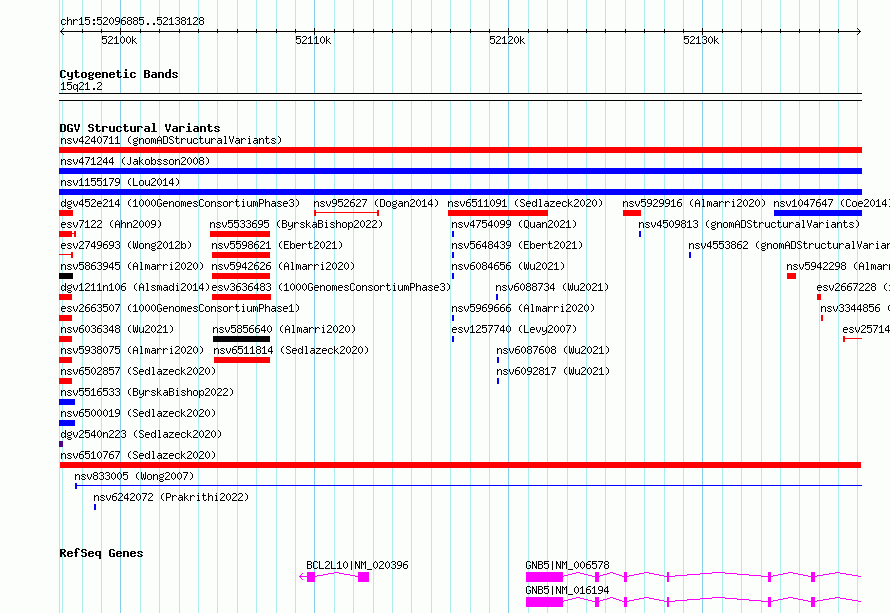
Task: Click the Cytogenetic Bands track title
Action: click(x=119, y=74)
